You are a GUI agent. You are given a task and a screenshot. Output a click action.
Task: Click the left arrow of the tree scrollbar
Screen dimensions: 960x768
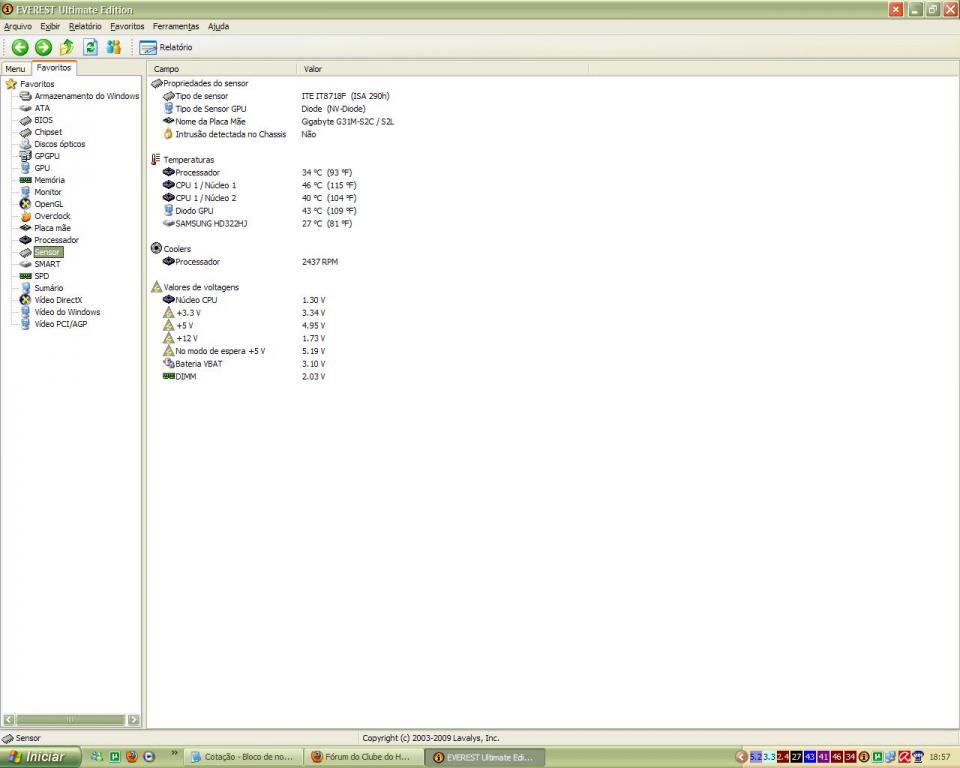pyautogui.click(x=9, y=720)
